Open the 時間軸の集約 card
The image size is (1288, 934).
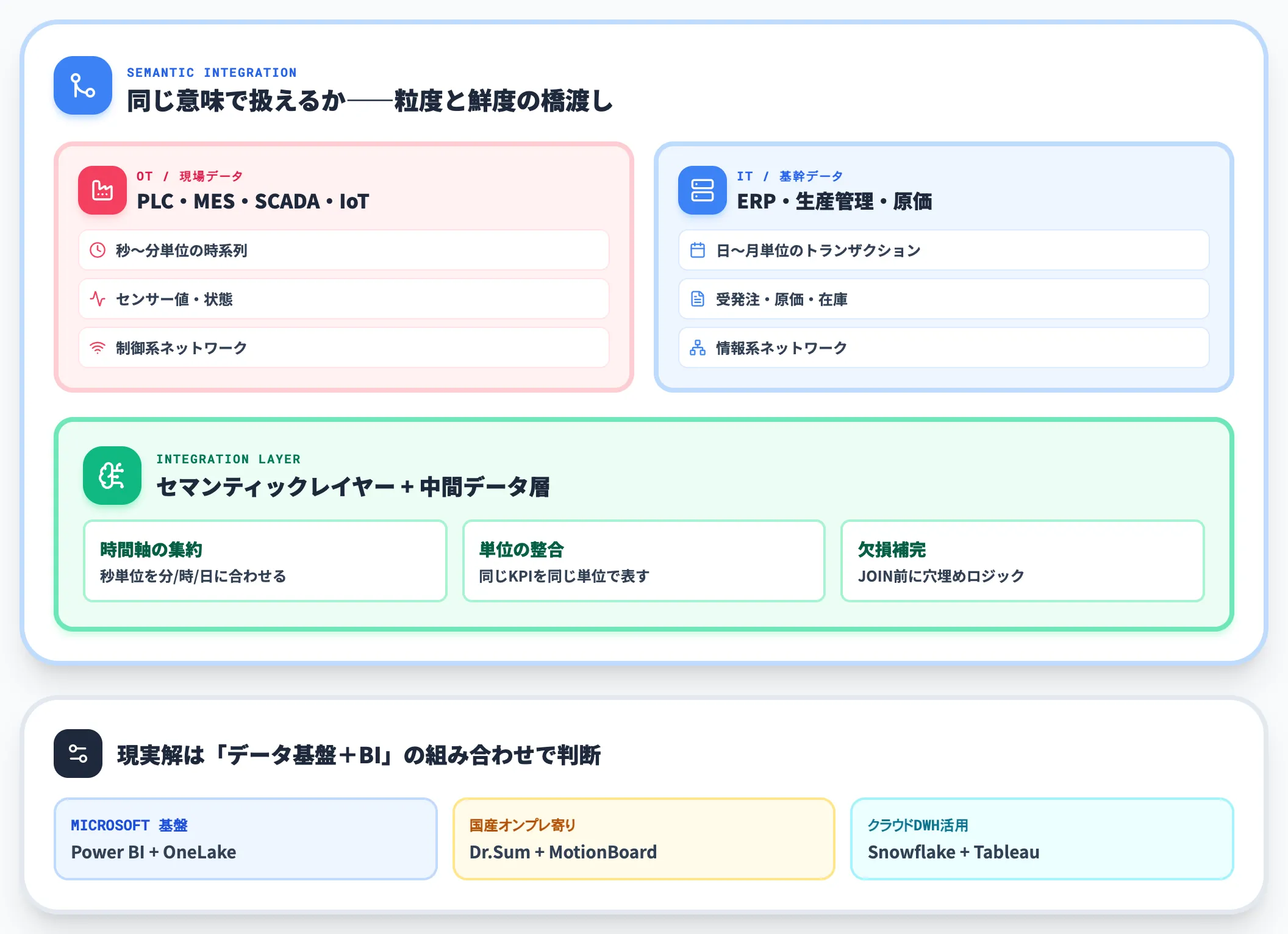pyautogui.click(x=265, y=561)
